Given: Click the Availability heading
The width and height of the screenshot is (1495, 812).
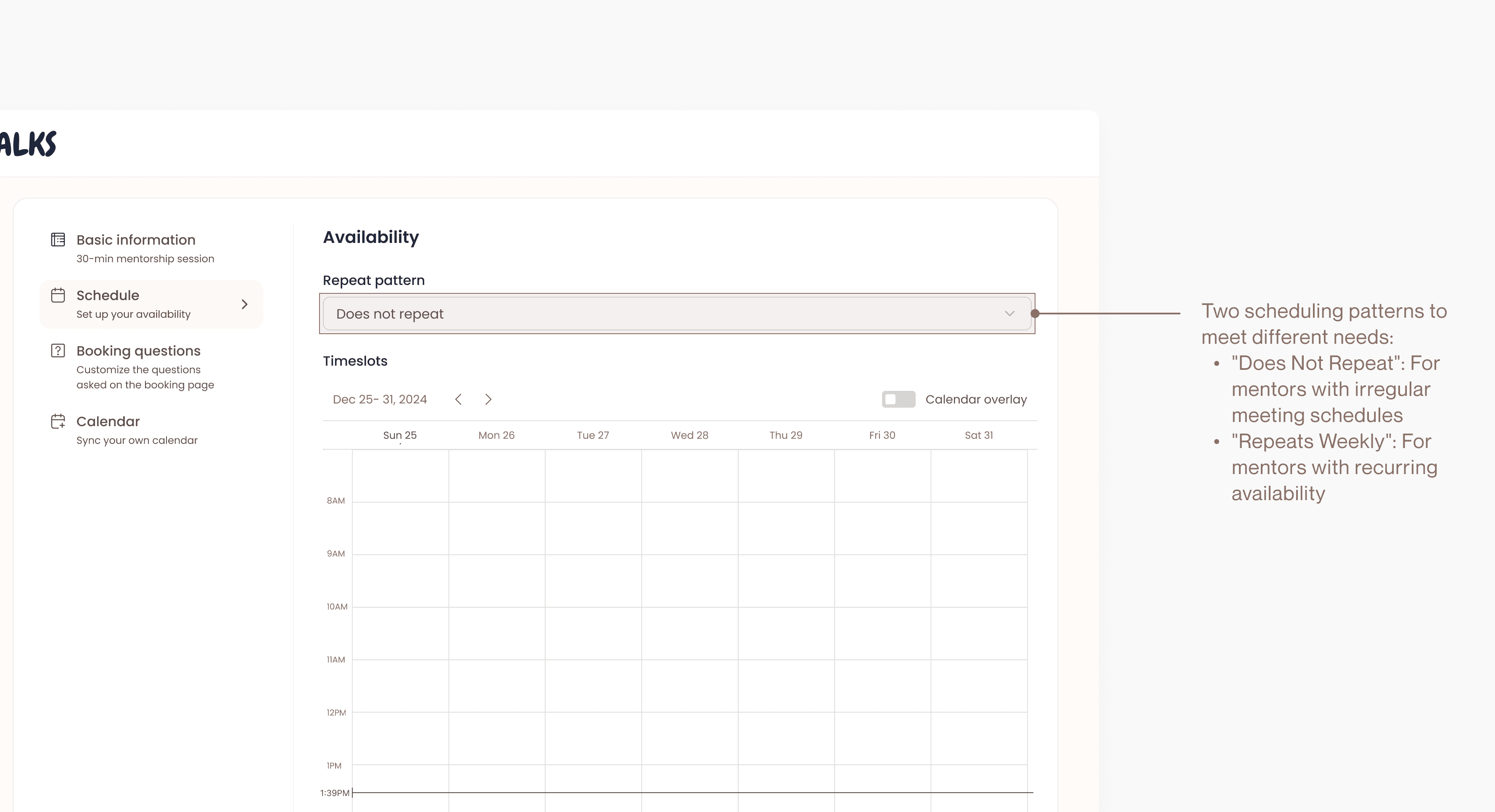Looking at the screenshot, I should pyautogui.click(x=371, y=237).
